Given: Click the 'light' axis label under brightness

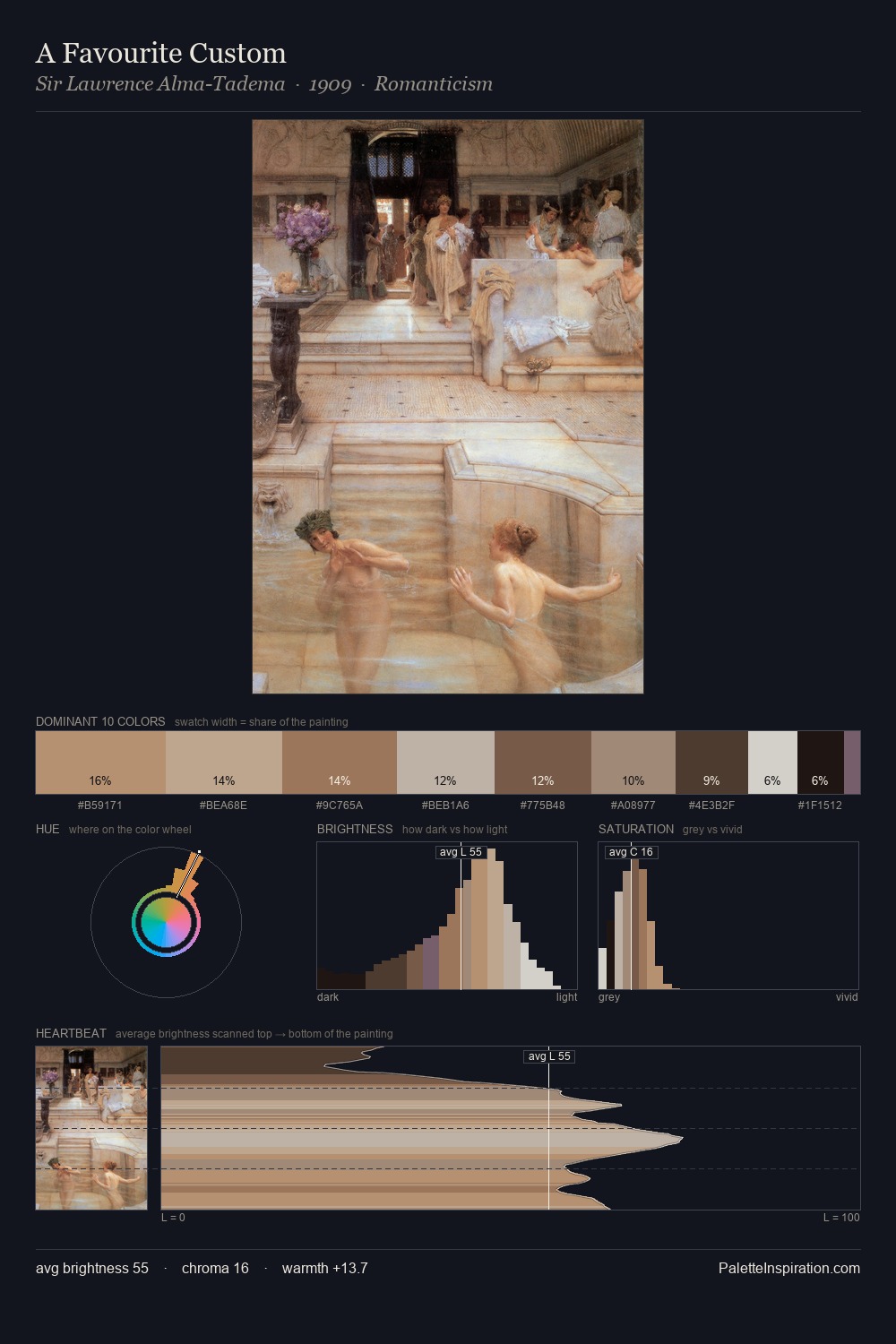Looking at the screenshot, I should 566,997.
